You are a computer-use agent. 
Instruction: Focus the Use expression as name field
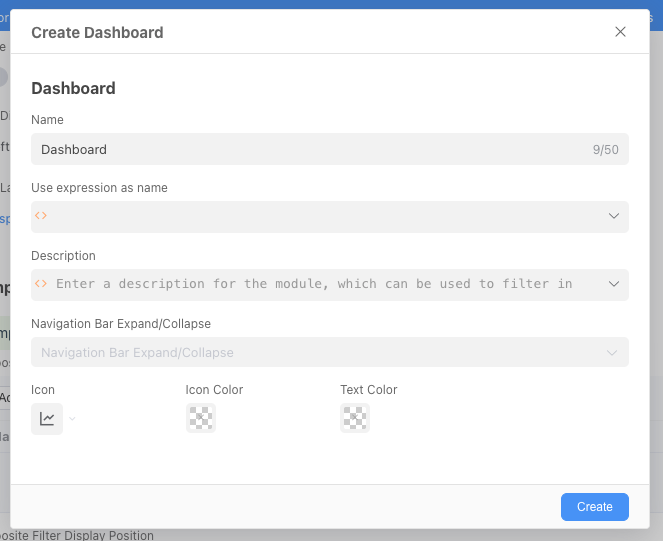(320, 217)
